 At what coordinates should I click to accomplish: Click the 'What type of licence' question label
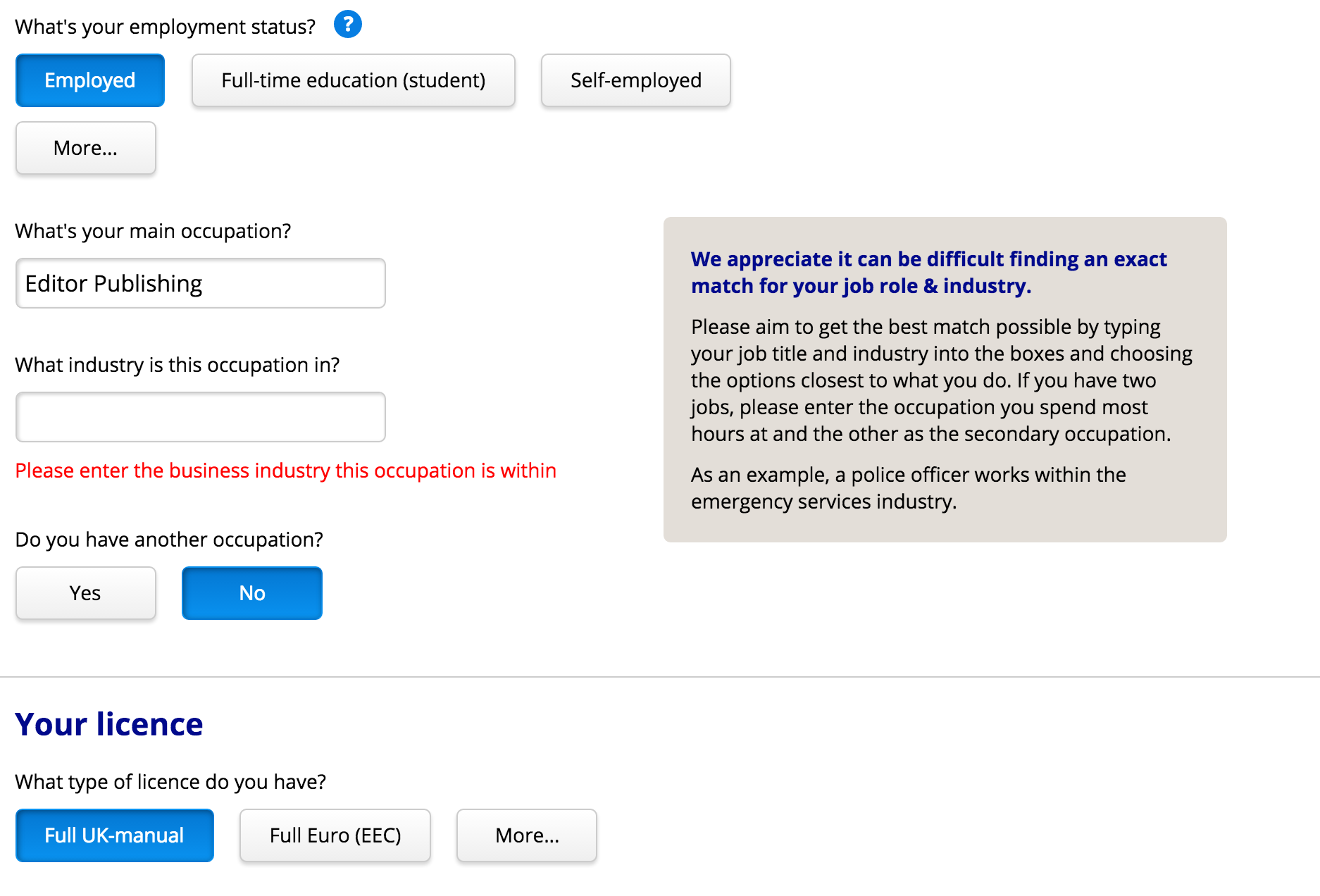coord(170,782)
